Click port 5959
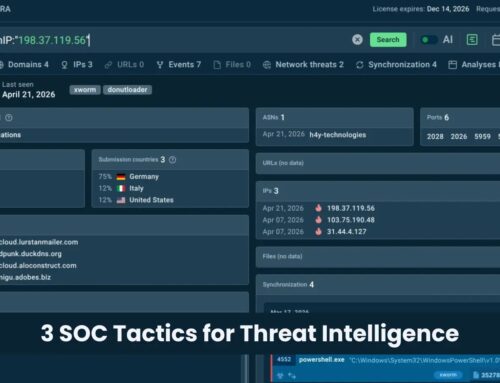The image size is (500, 383). [x=482, y=137]
